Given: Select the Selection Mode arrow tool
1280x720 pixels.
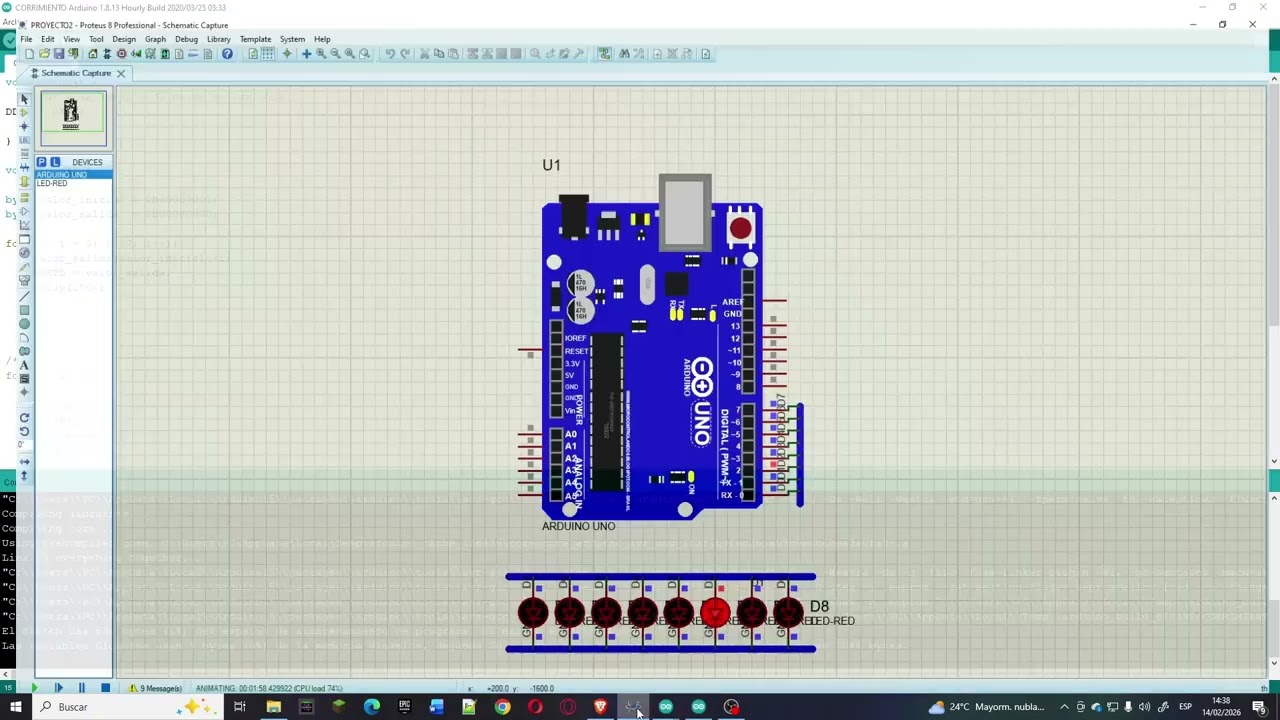Looking at the screenshot, I should coord(24,98).
